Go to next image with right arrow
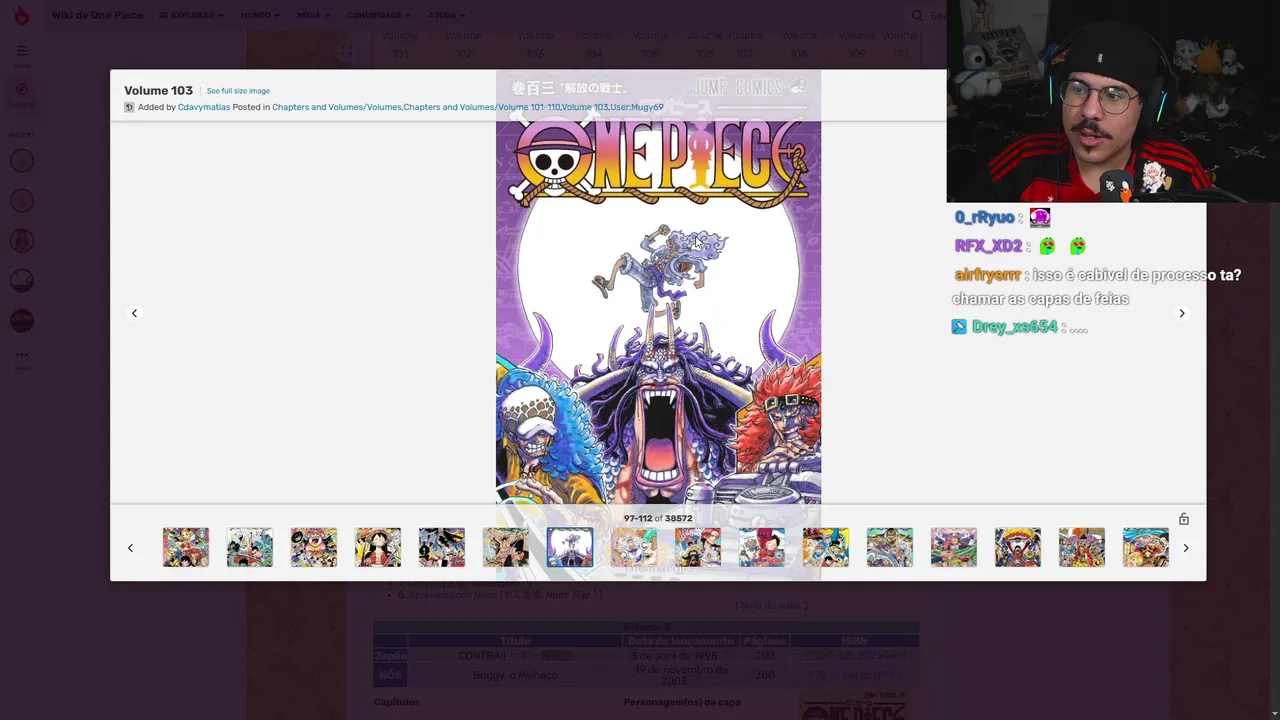1280x720 pixels. click(x=1181, y=313)
